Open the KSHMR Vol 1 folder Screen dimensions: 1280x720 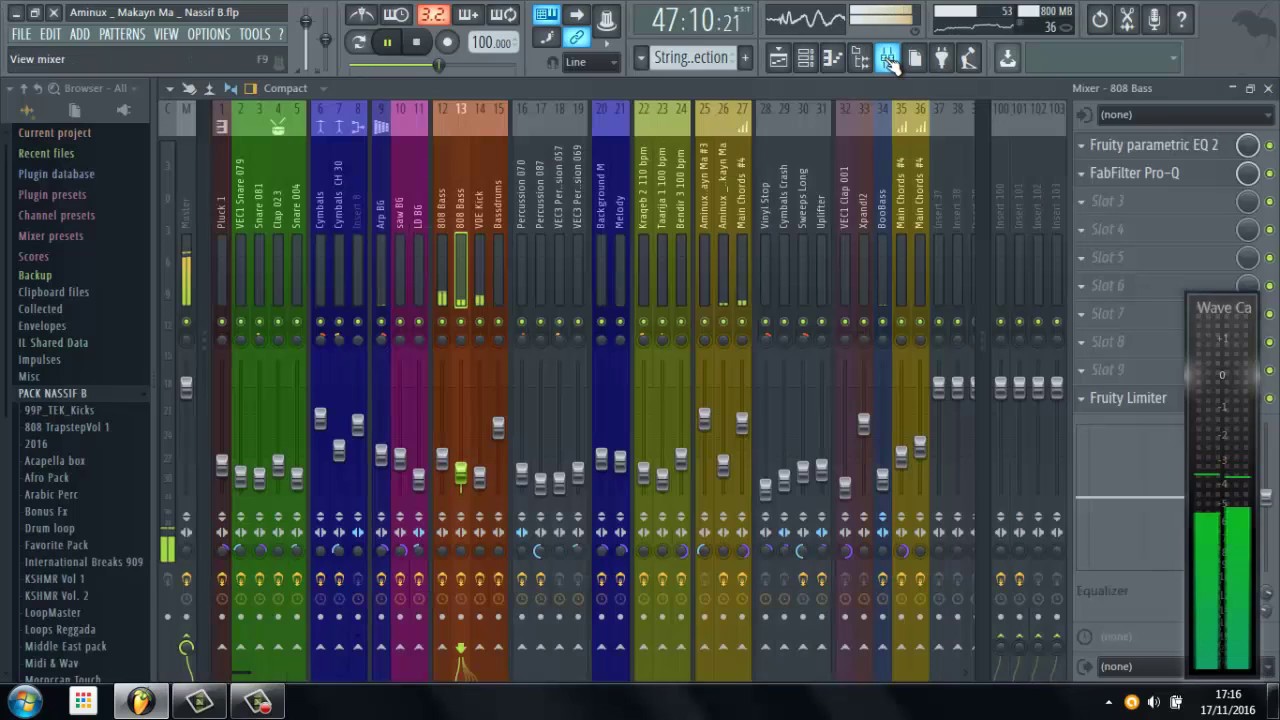pyautogui.click(x=54, y=579)
